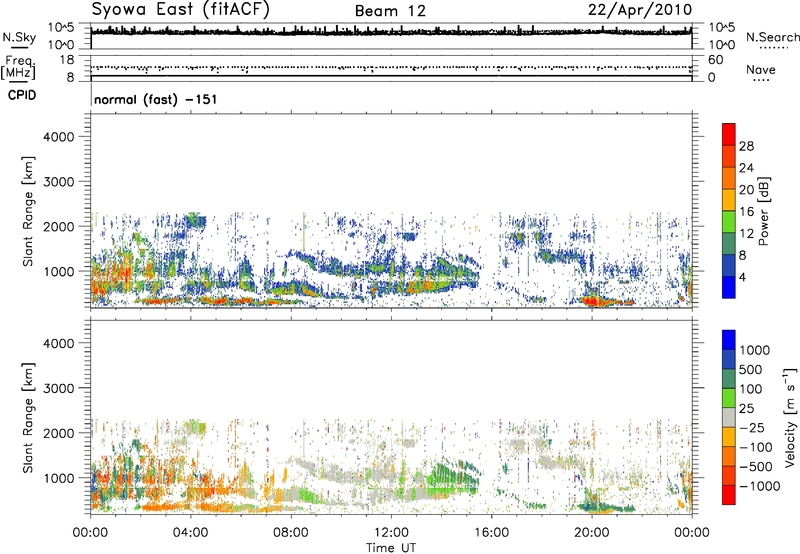Click the '08:00' time axis tick label
Viewport: 800px width, 554px height.
(x=291, y=533)
